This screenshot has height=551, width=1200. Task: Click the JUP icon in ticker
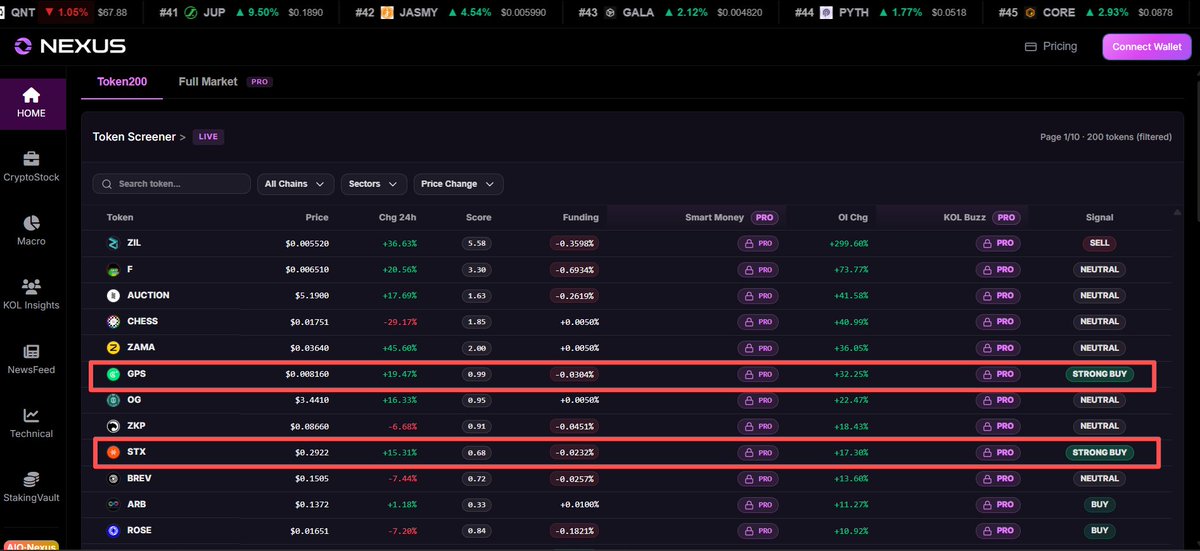(x=191, y=13)
